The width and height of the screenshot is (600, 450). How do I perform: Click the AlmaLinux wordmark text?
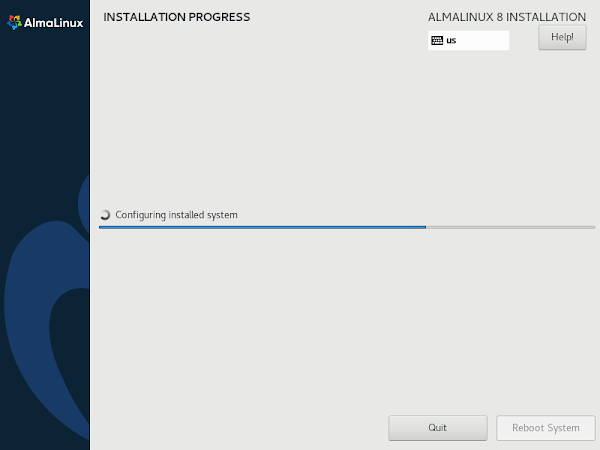point(53,23)
